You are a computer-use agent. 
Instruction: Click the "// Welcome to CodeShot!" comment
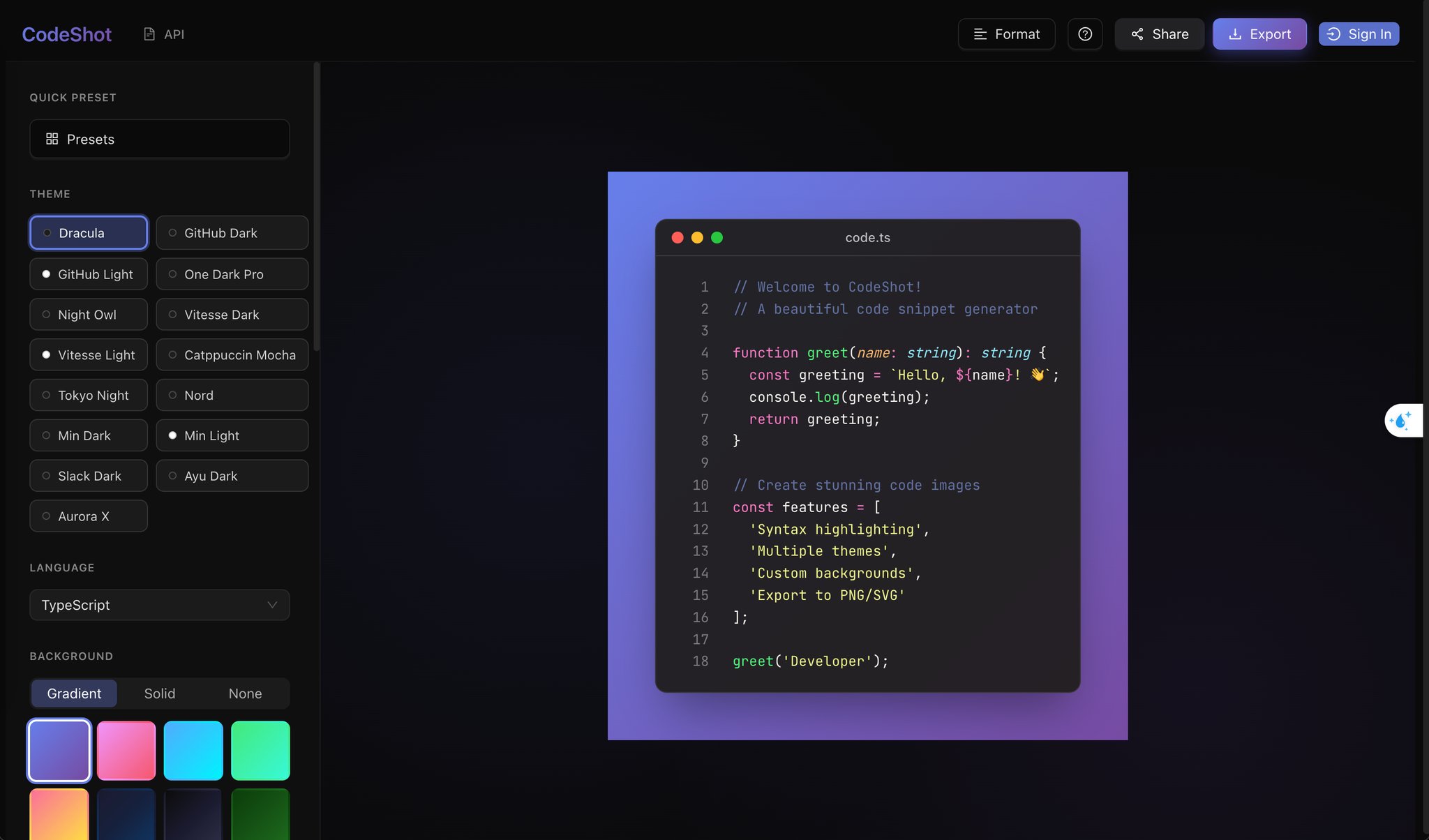(828, 287)
